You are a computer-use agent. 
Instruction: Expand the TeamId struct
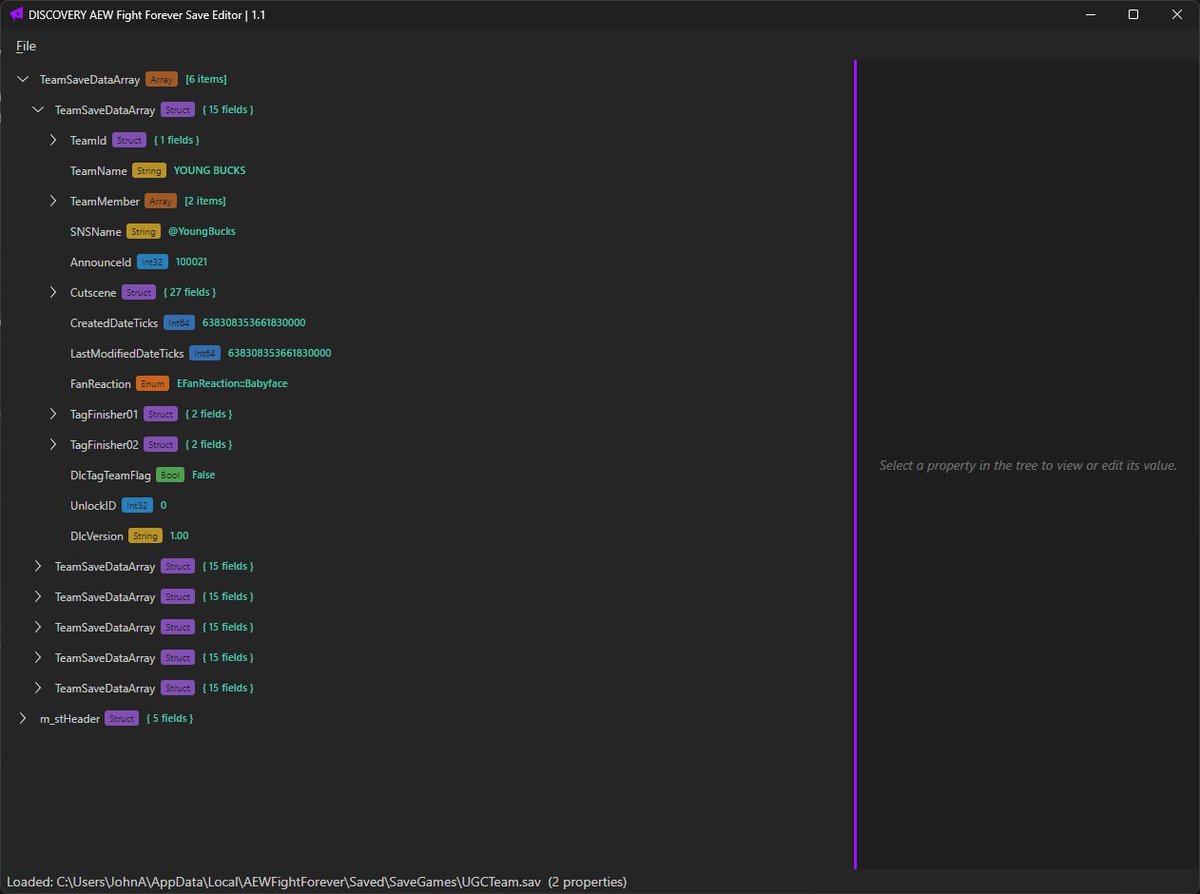(54, 140)
